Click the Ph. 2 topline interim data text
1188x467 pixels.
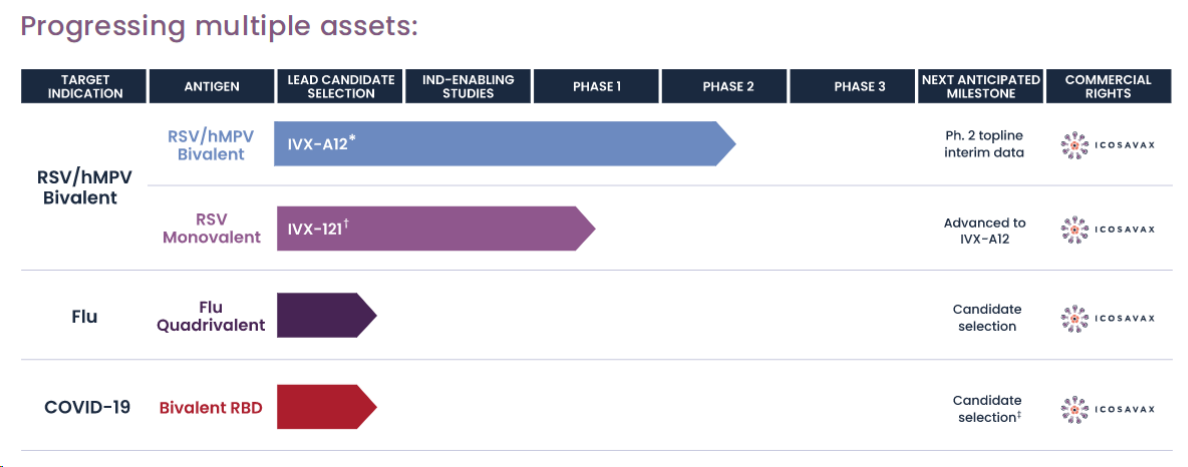click(984, 146)
